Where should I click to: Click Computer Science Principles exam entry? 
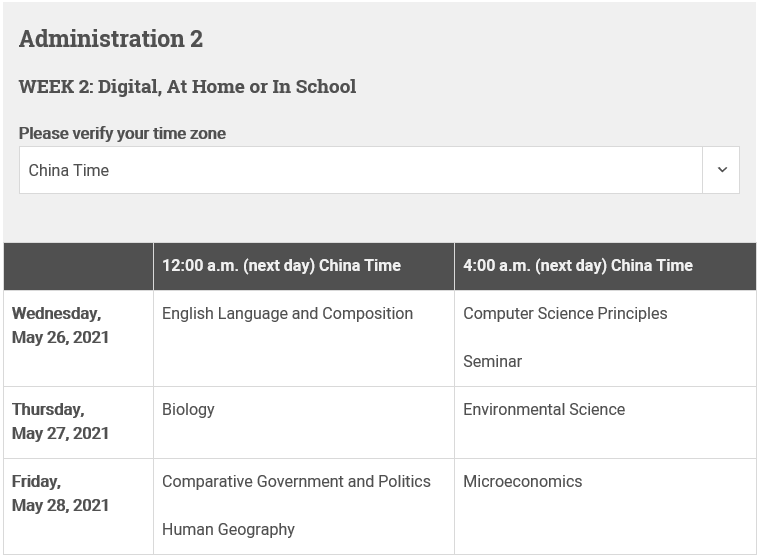tap(565, 313)
